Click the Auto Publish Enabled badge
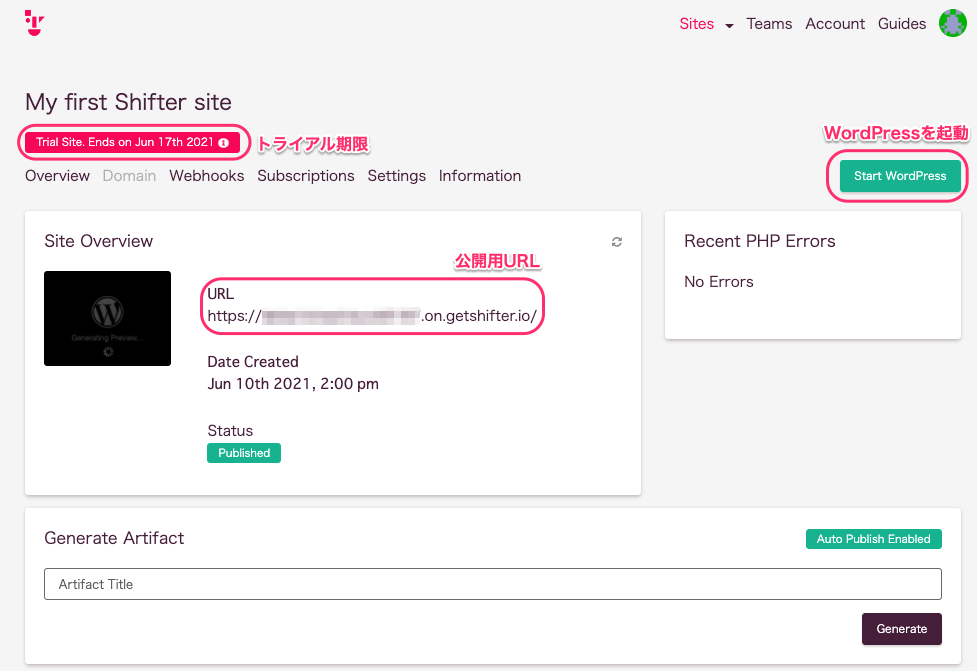 874,539
